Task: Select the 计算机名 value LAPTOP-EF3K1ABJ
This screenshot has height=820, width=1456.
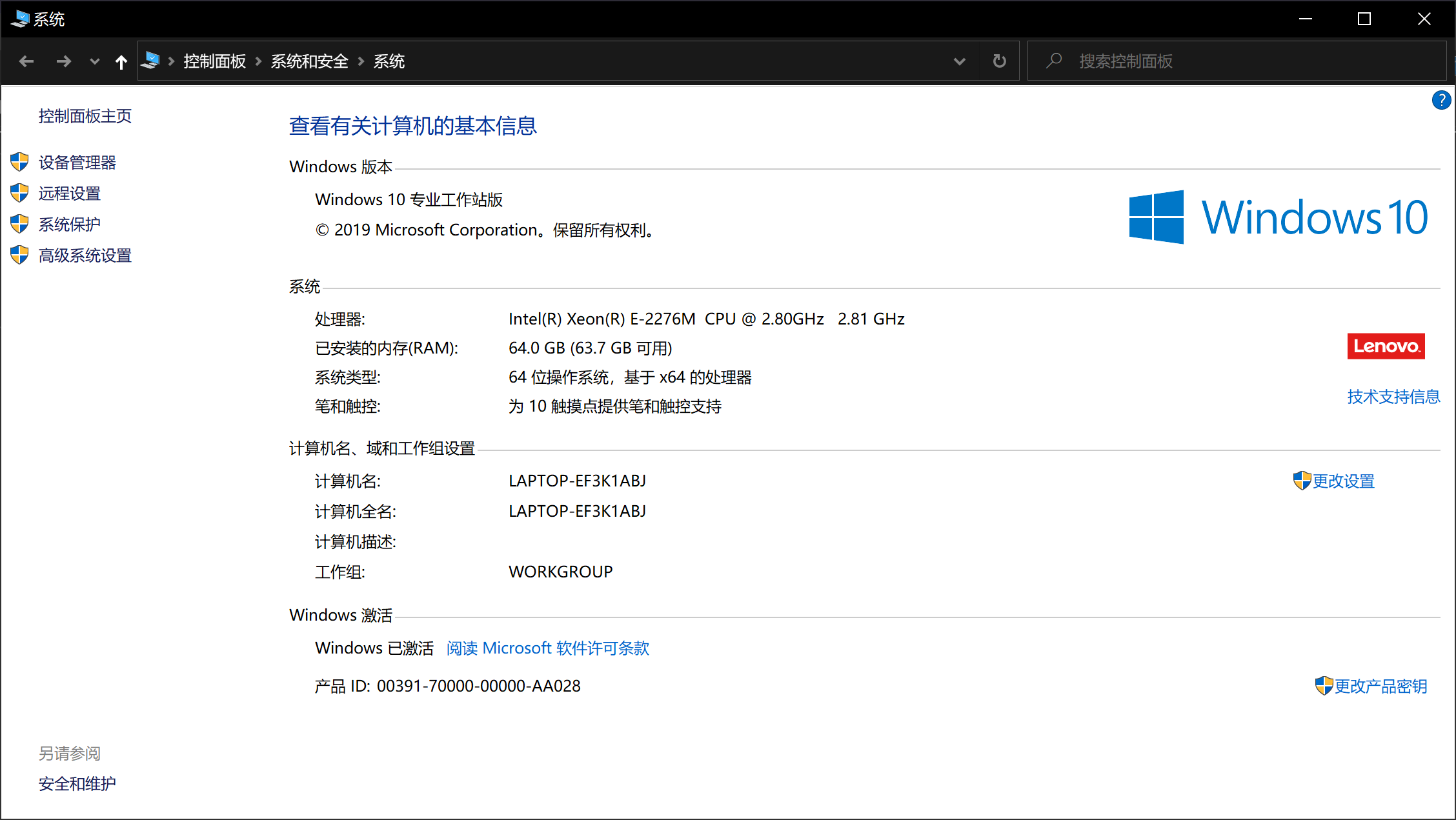Action: pyautogui.click(x=578, y=481)
